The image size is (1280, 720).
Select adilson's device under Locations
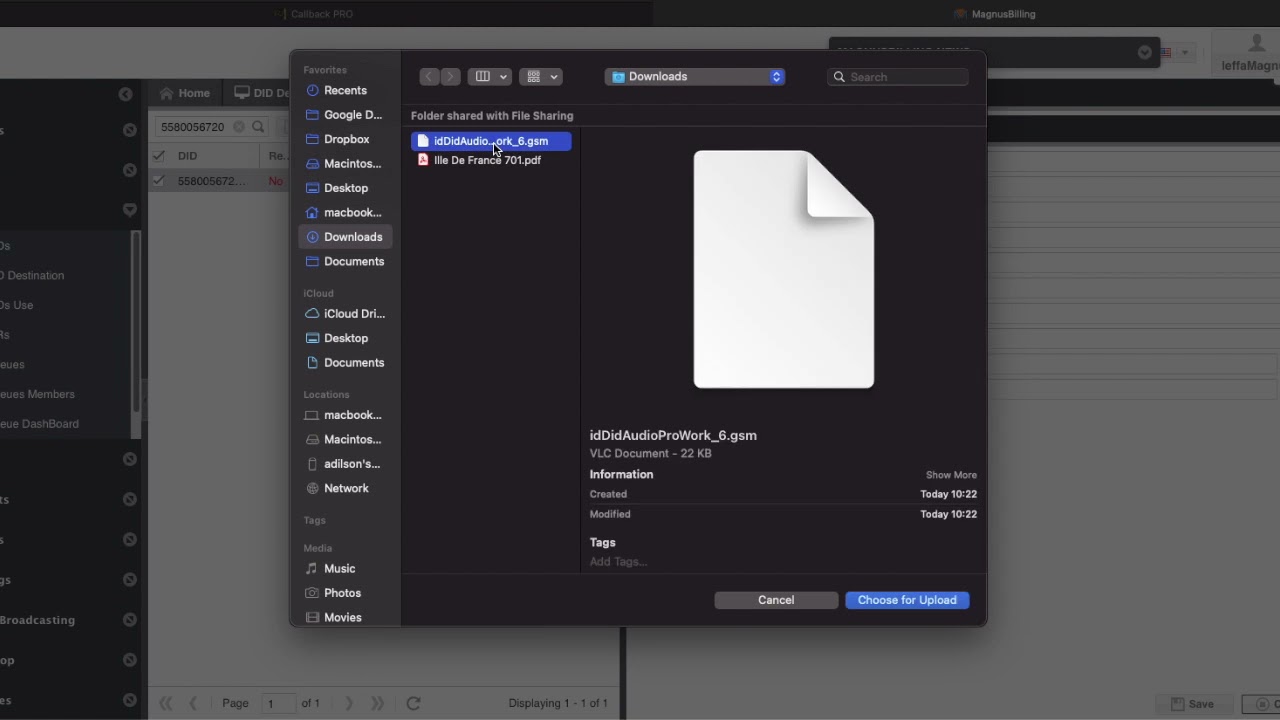pos(345,464)
